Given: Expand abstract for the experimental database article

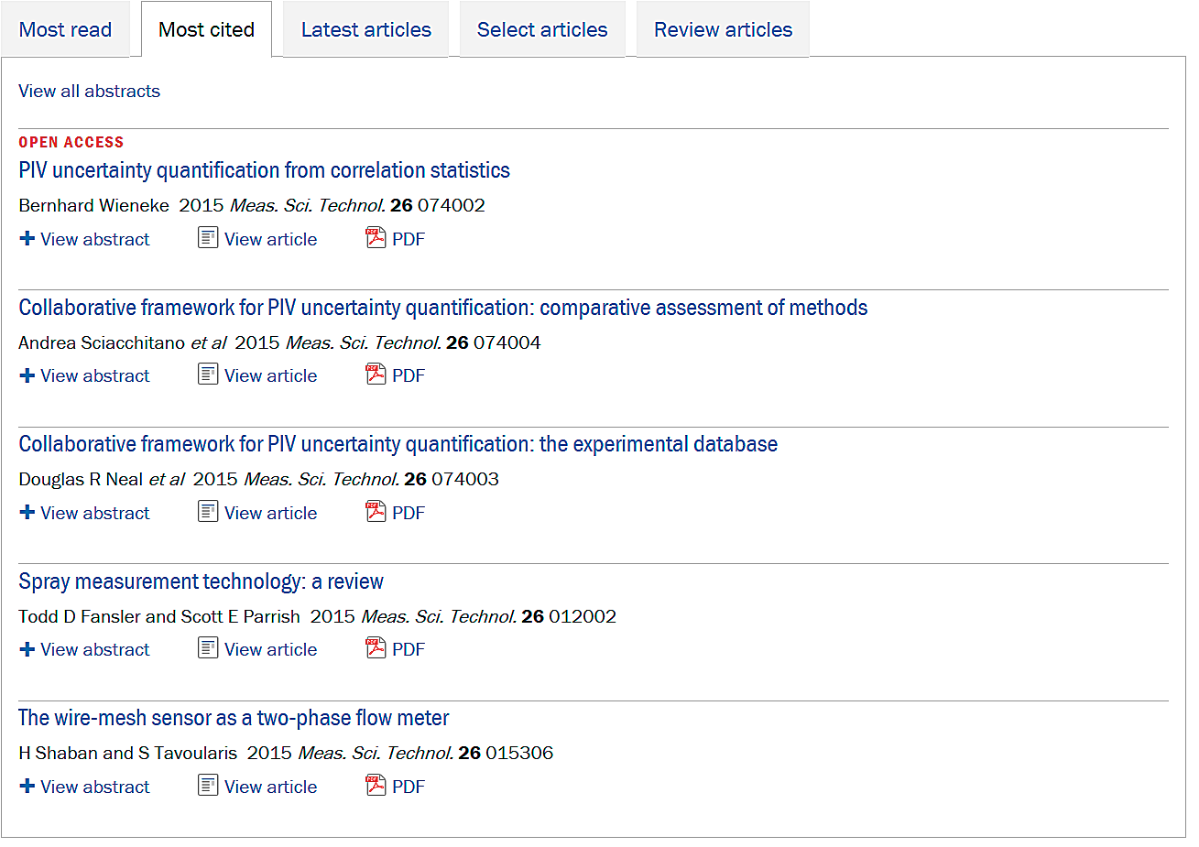Looking at the screenshot, I should 85,513.
